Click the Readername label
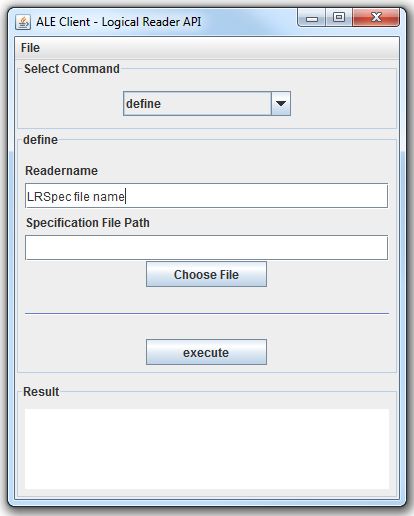This screenshot has height=516, width=414. coord(62,171)
